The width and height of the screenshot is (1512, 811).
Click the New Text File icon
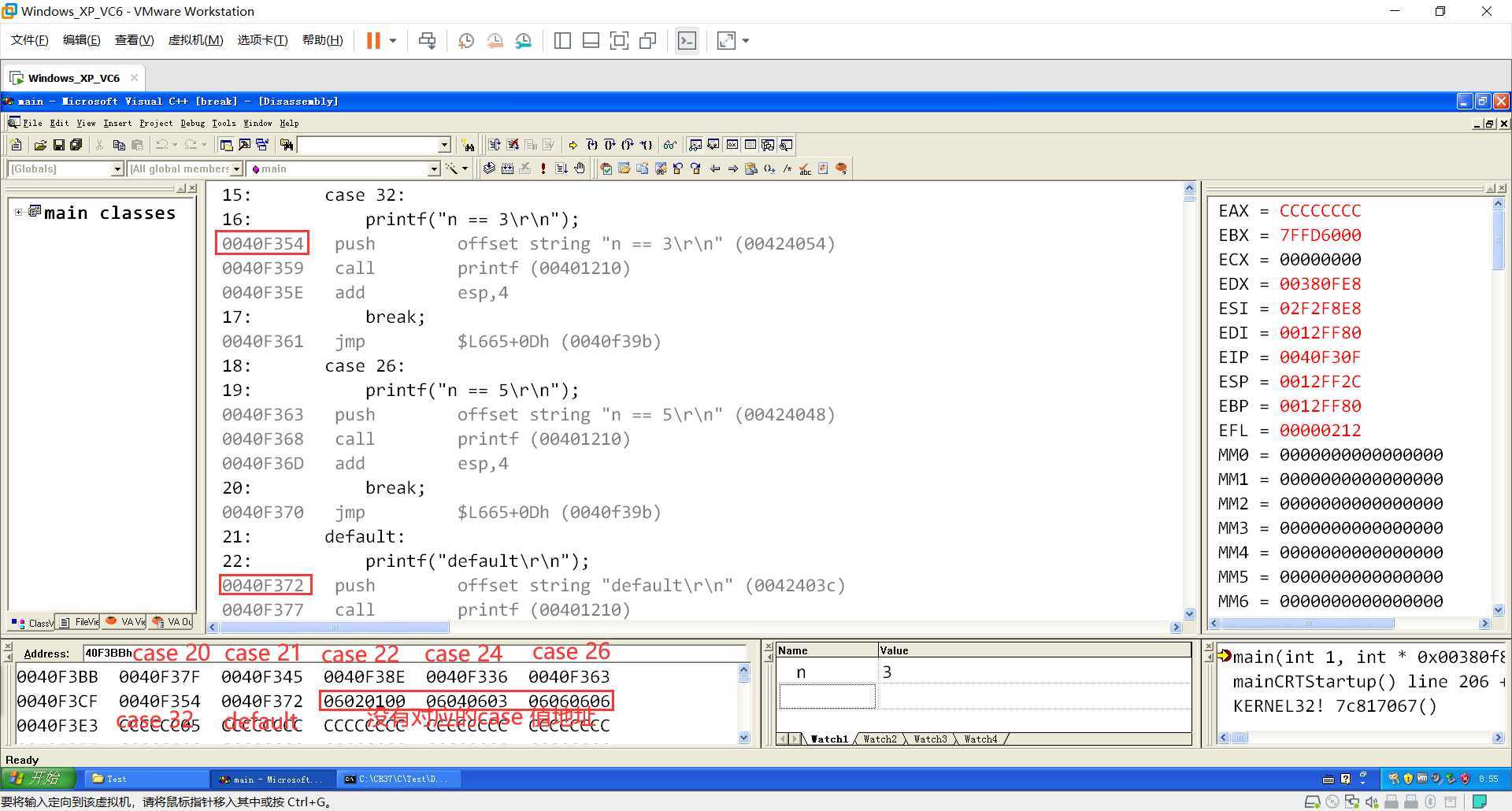17,145
